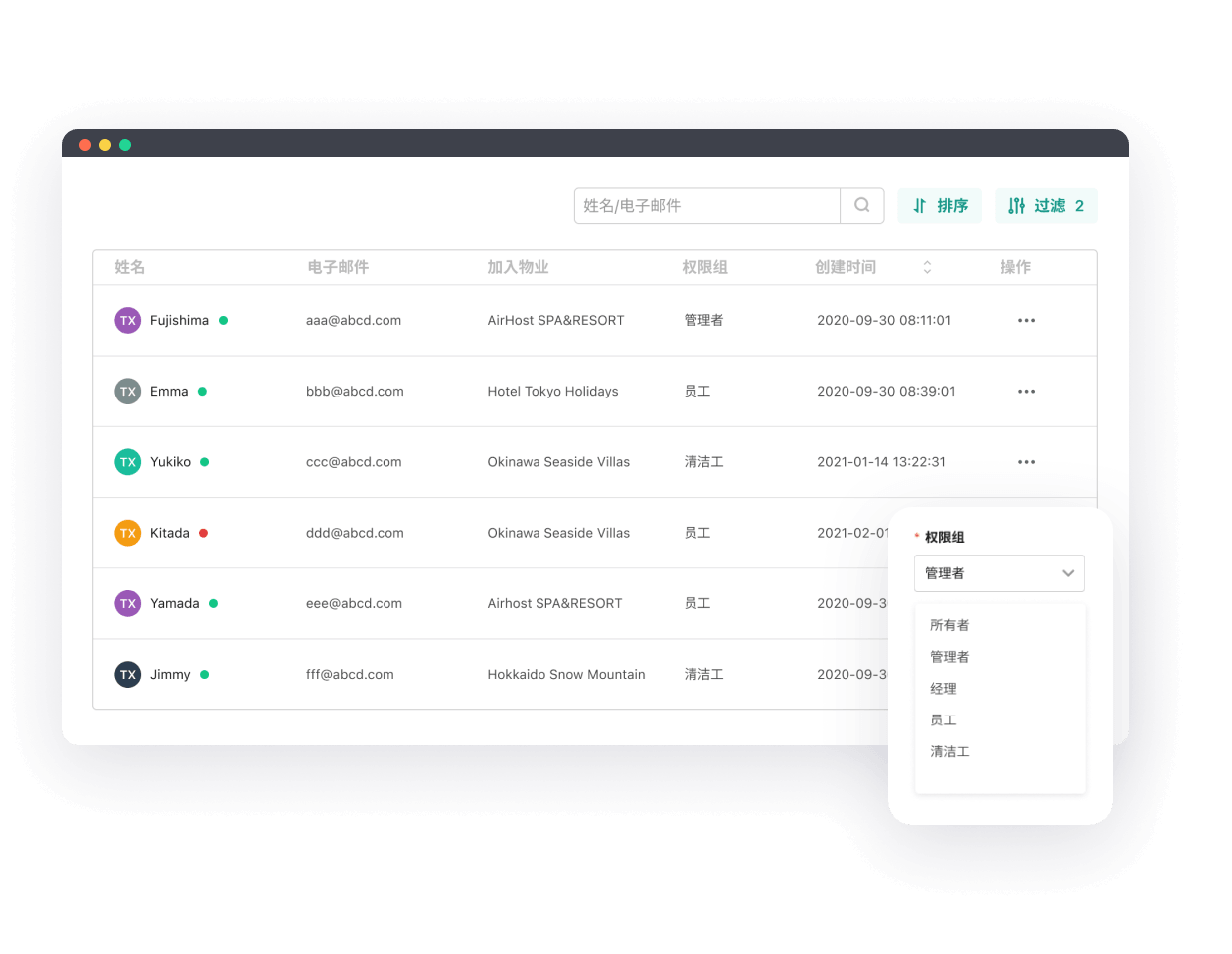This screenshot has width=1232, height=954.
Task: Click the 姓名/电子邮件 search field
Action: pyautogui.click(x=707, y=206)
